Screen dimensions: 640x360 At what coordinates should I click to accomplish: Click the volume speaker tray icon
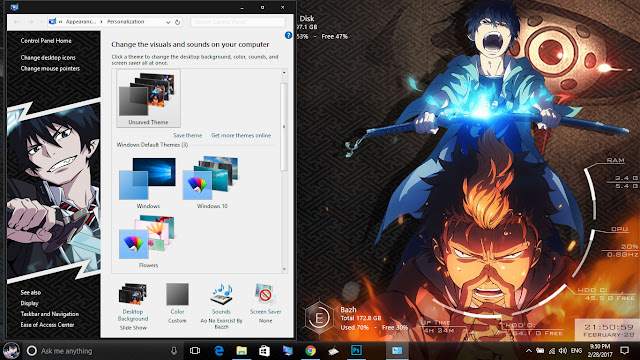(x=563, y=351)
